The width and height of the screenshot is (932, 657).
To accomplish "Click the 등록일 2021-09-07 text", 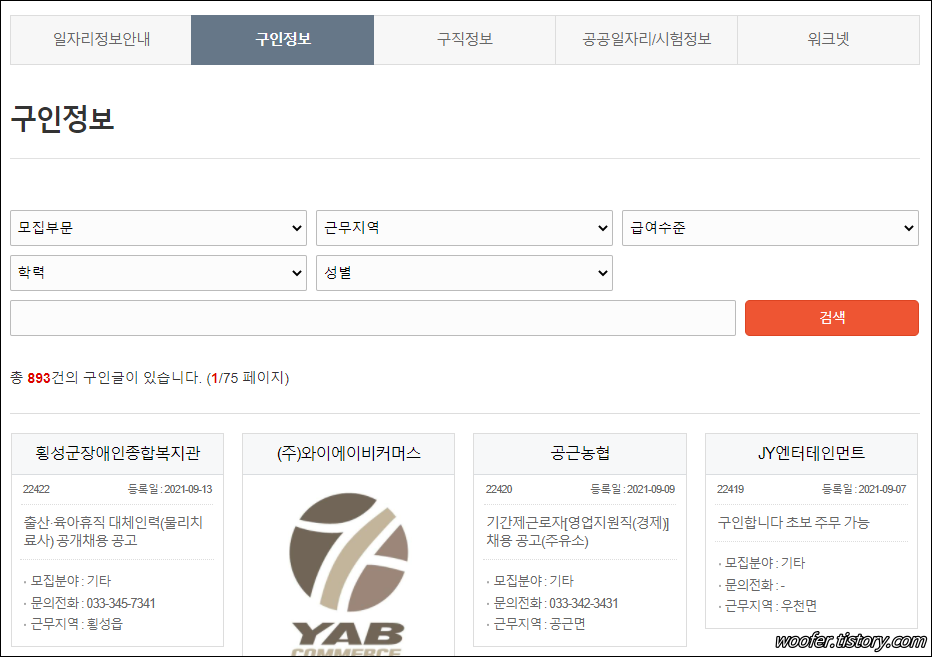I will click(x=864, y=489).
